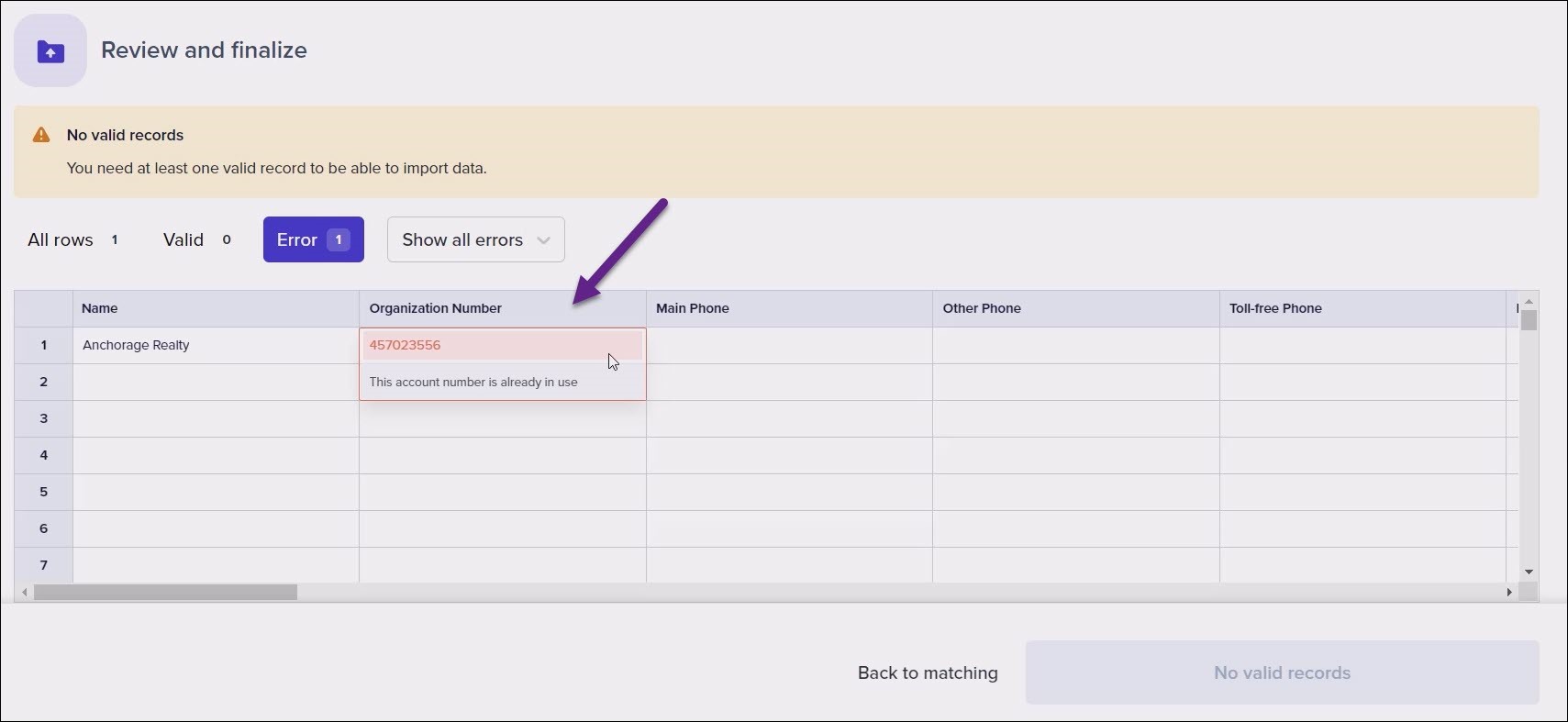Select row 1 header
This screenshot has height=722, width=1568.
43,345
